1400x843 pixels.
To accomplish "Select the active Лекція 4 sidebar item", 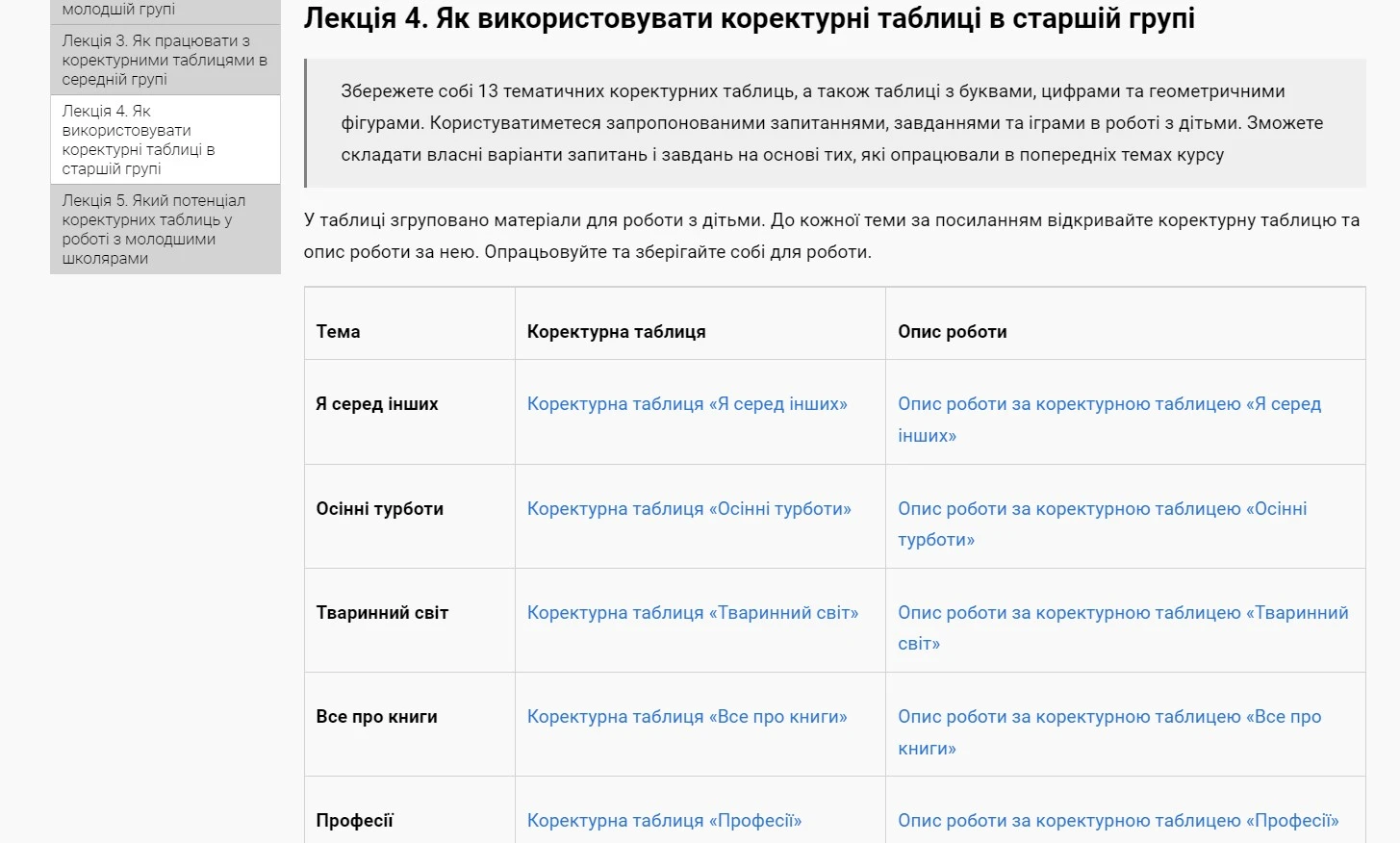I will point(162,140).
